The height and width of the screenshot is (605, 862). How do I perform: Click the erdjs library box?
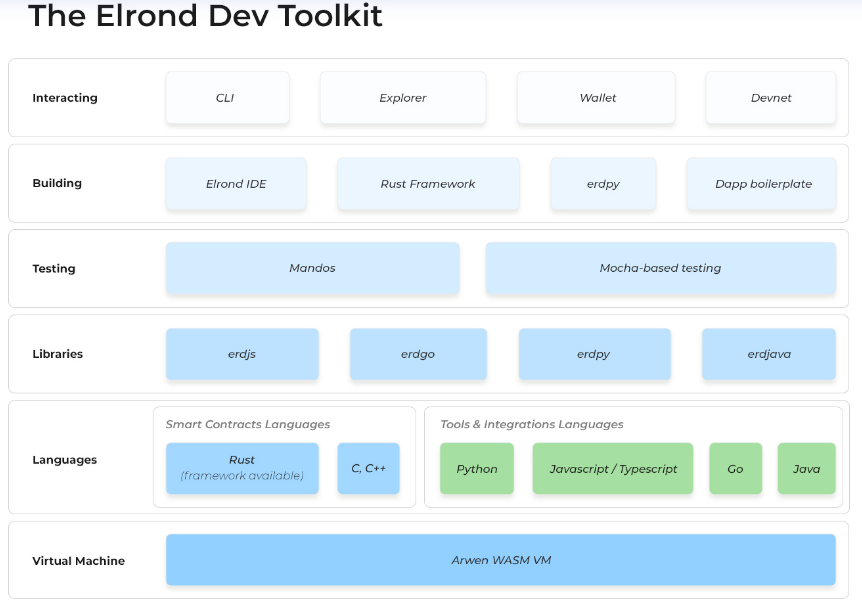pos(242,354)
